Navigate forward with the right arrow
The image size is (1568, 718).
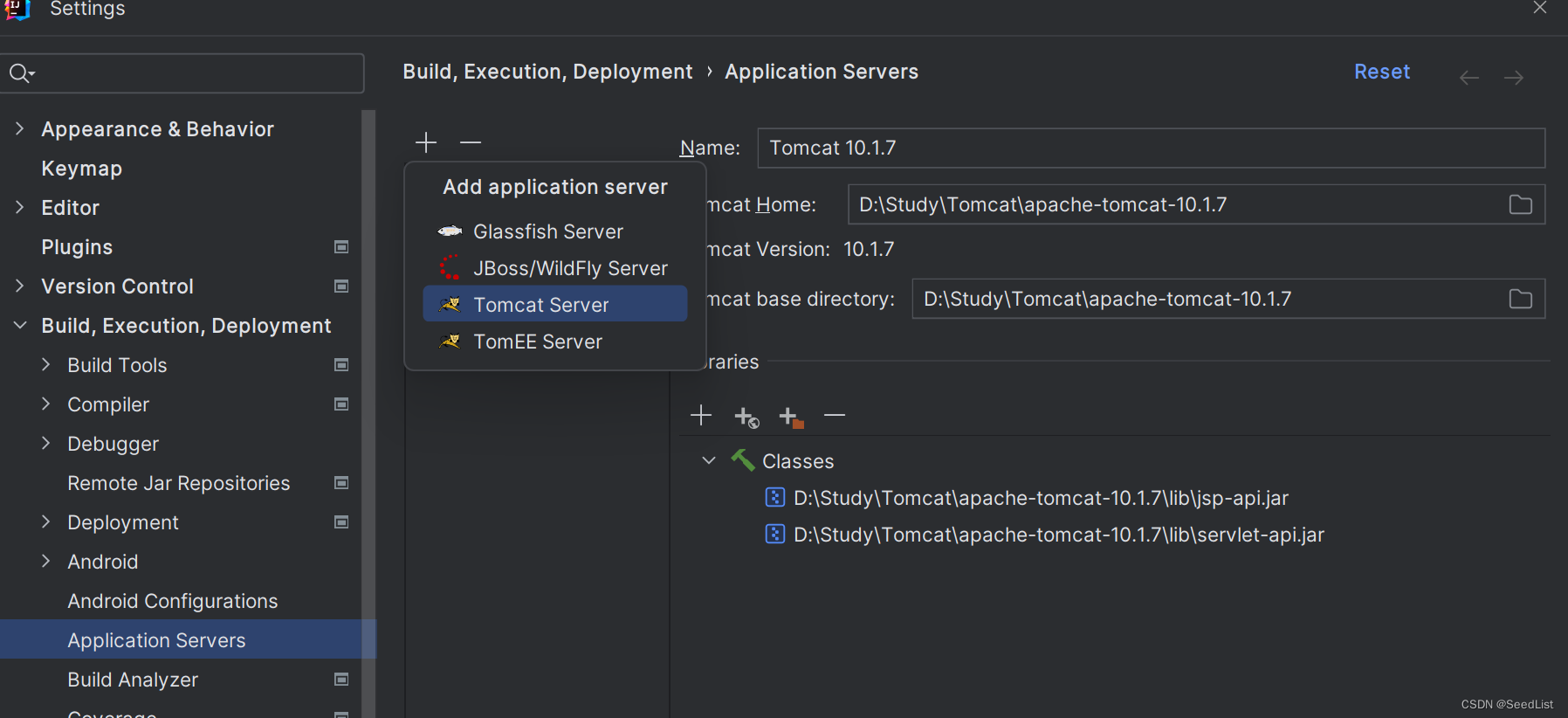pyautogui.click(x=1514, y=78)
